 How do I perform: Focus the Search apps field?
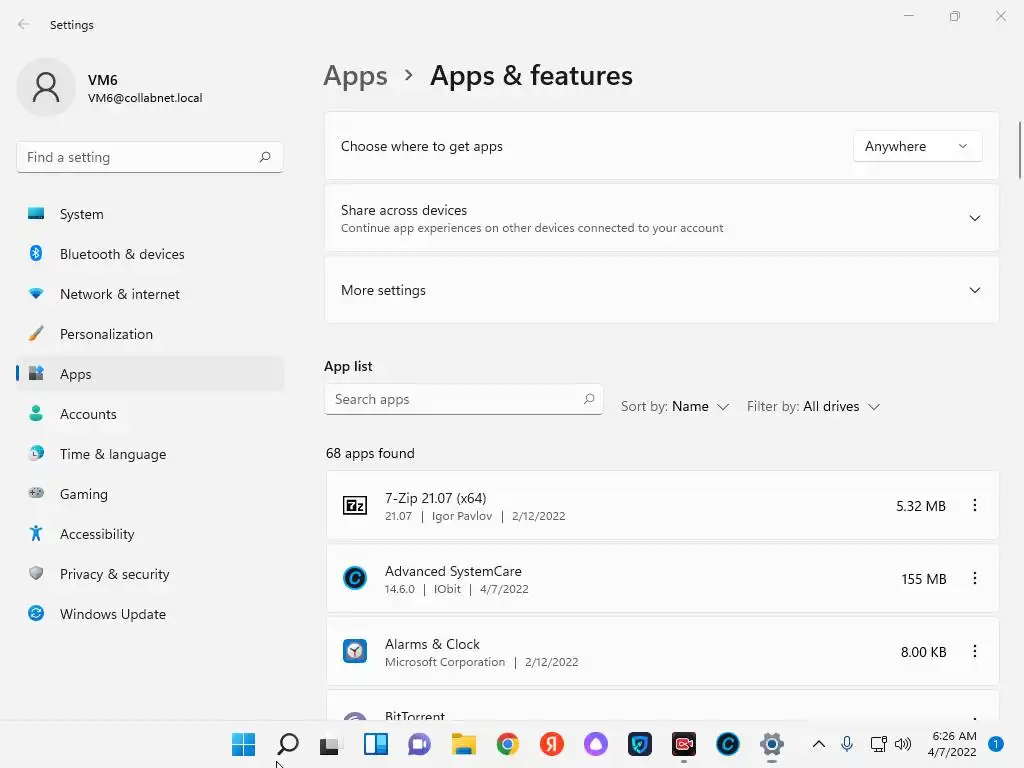click(464, 399)
